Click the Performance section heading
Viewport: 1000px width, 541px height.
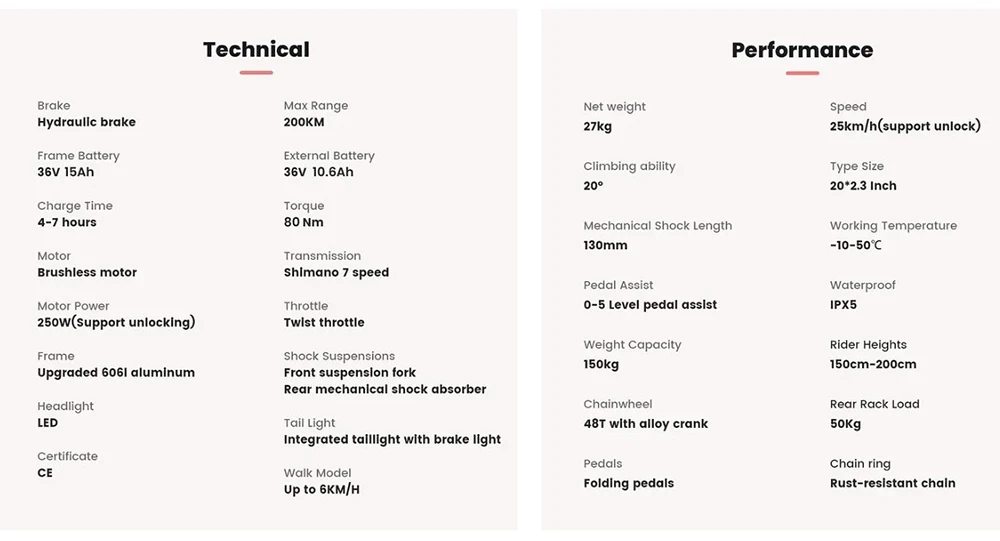[x=802, y=50]
